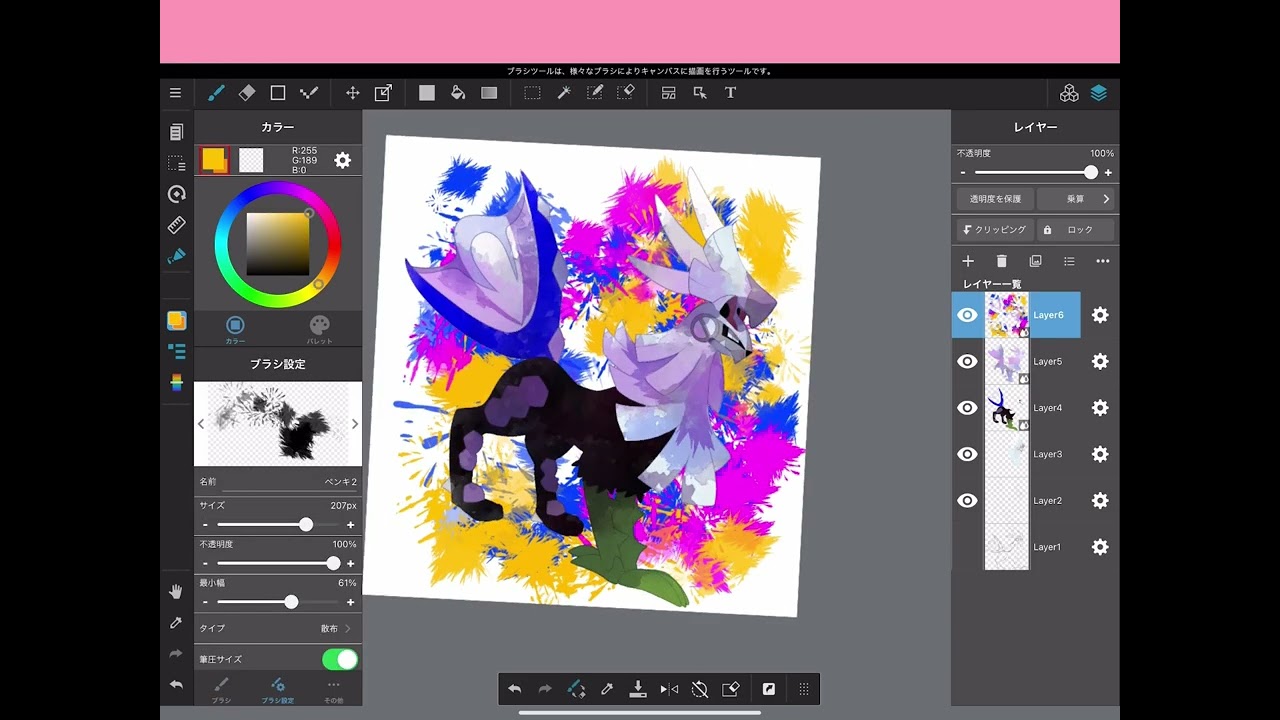Viewport: 1280px width, 720px height.
Task: Open Layer4 settings gear
Action: point(1100,408)
